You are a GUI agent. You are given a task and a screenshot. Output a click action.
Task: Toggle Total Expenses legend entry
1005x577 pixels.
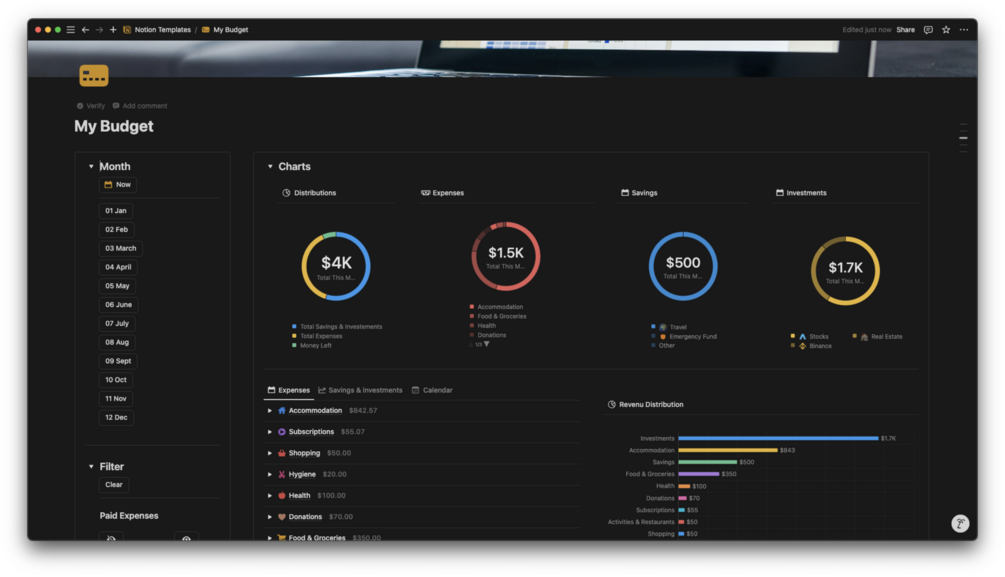point(317,336)
